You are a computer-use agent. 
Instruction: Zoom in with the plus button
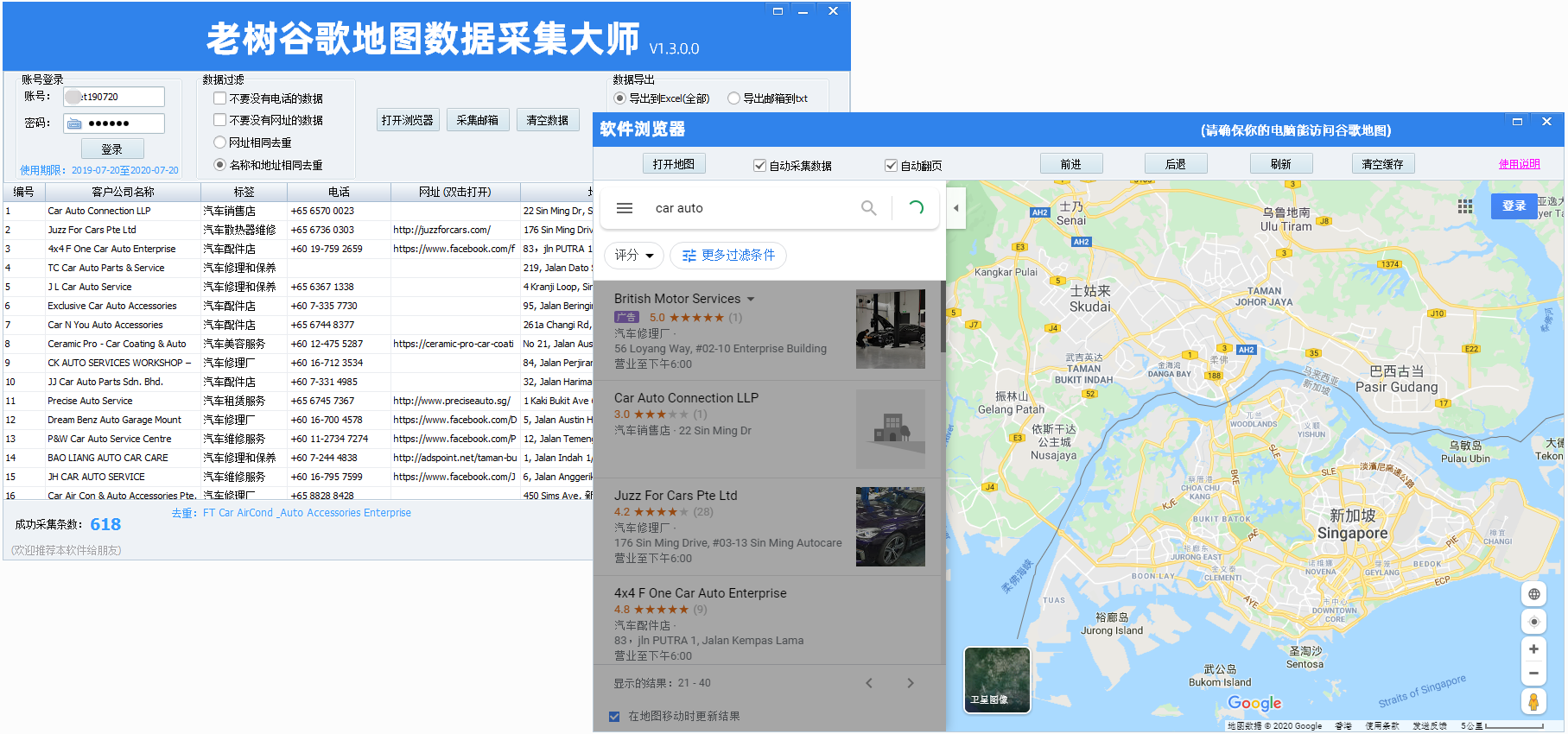[x=1534, y=649]
